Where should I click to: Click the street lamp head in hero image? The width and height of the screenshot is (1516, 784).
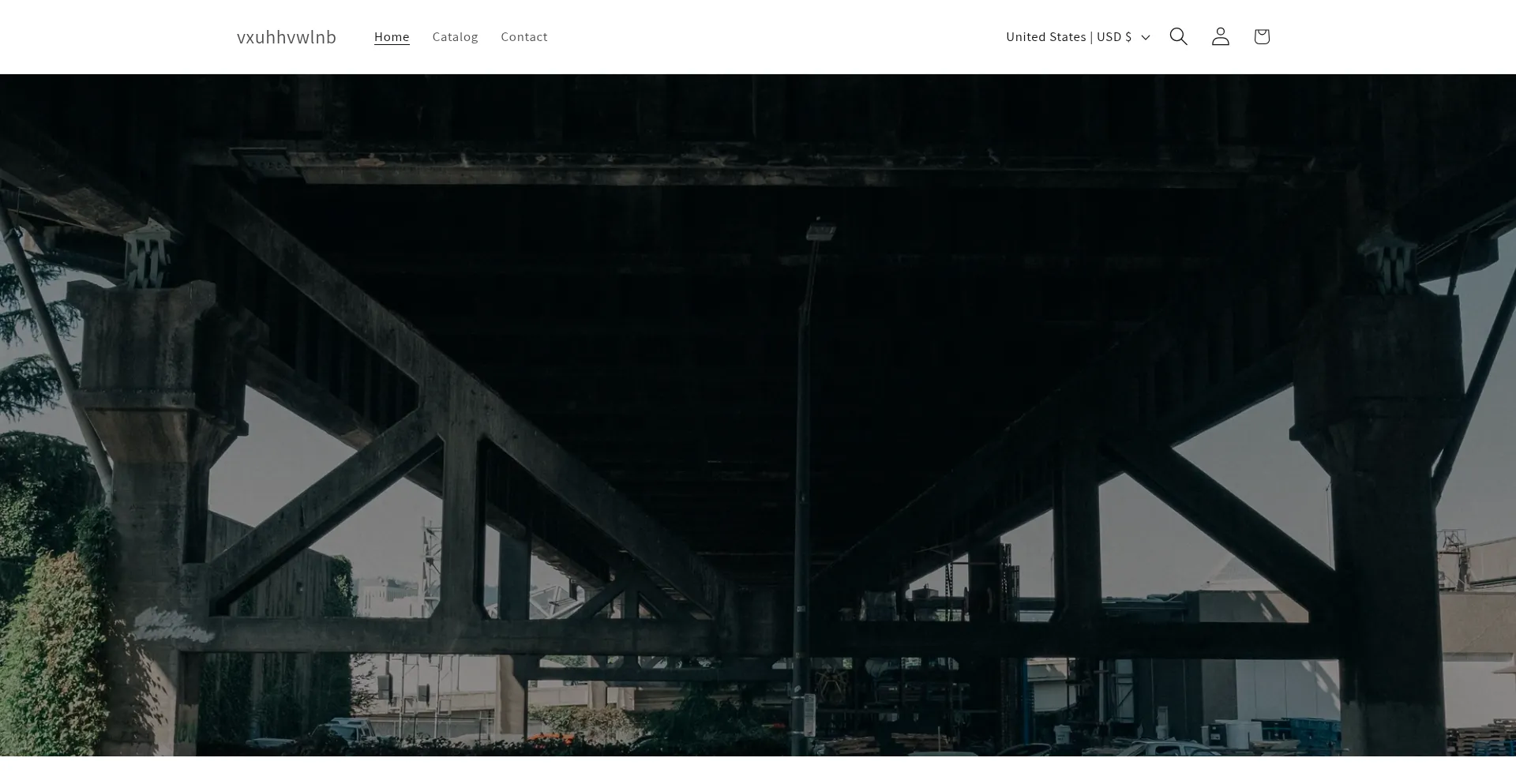pyautogui.click(x=820, y=231)
